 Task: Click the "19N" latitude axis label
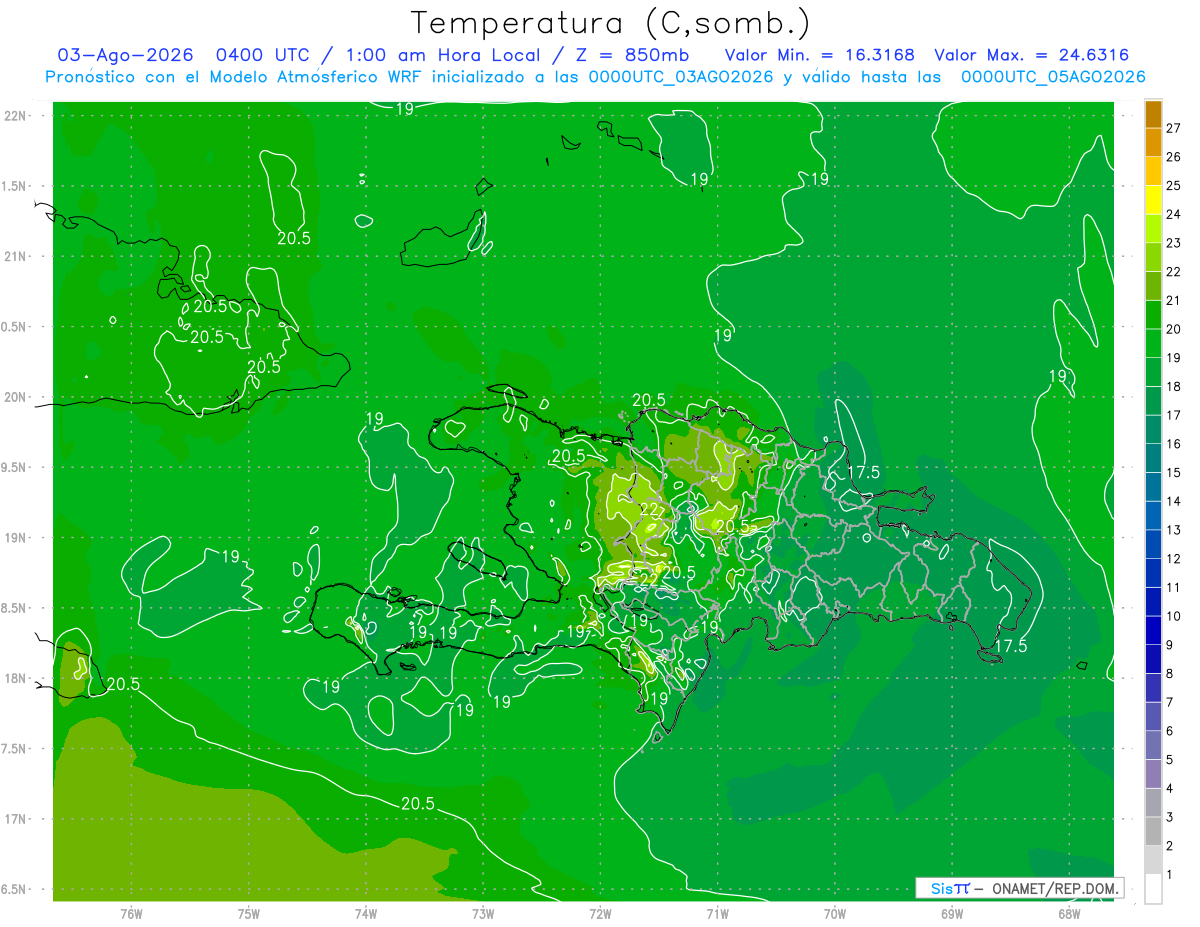point(15,538)
